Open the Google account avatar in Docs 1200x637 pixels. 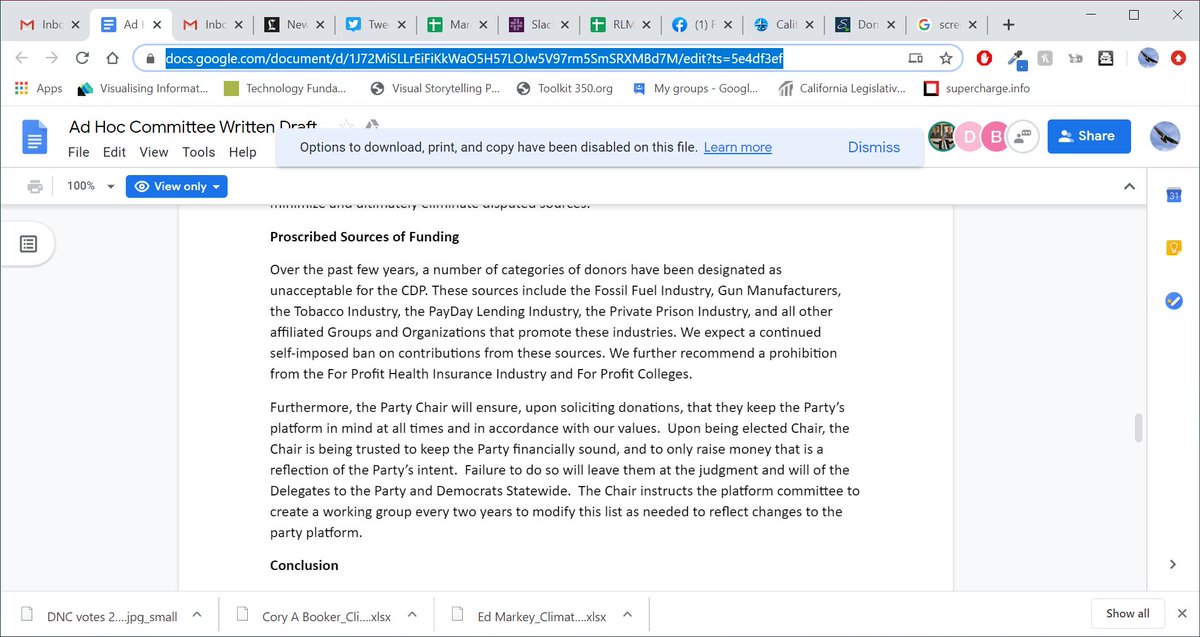click(x=1165, y=137)
